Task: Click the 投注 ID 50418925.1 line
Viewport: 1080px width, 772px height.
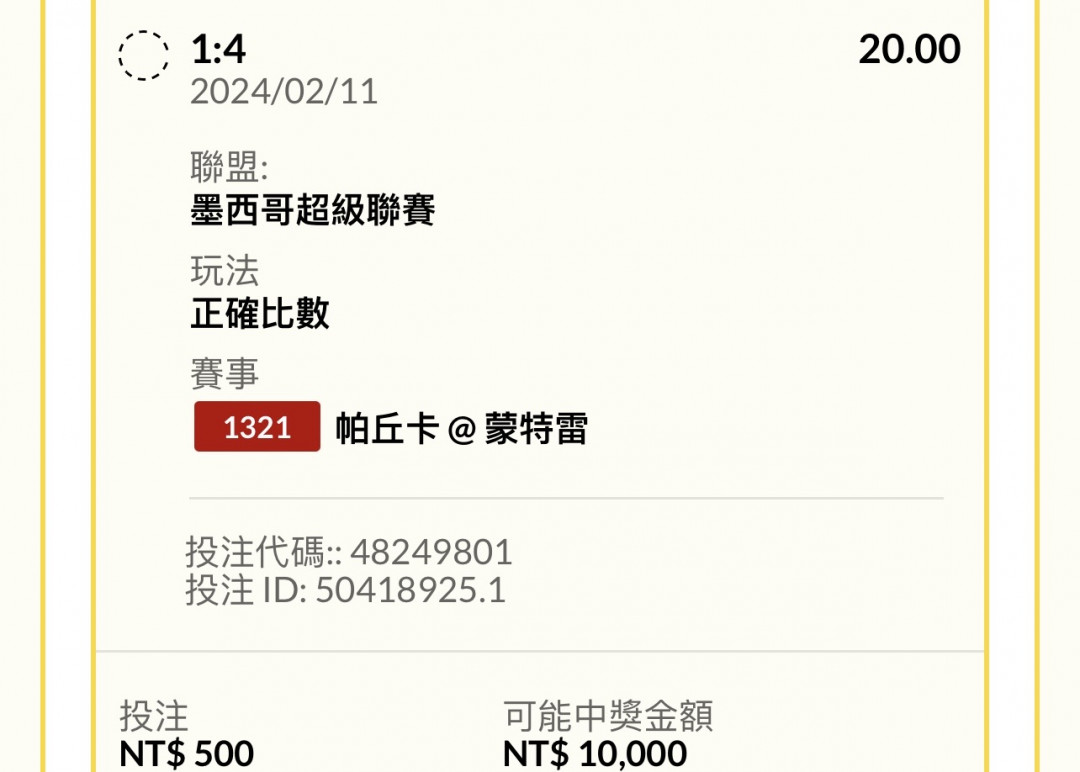Action: click(x=346, y=590)
